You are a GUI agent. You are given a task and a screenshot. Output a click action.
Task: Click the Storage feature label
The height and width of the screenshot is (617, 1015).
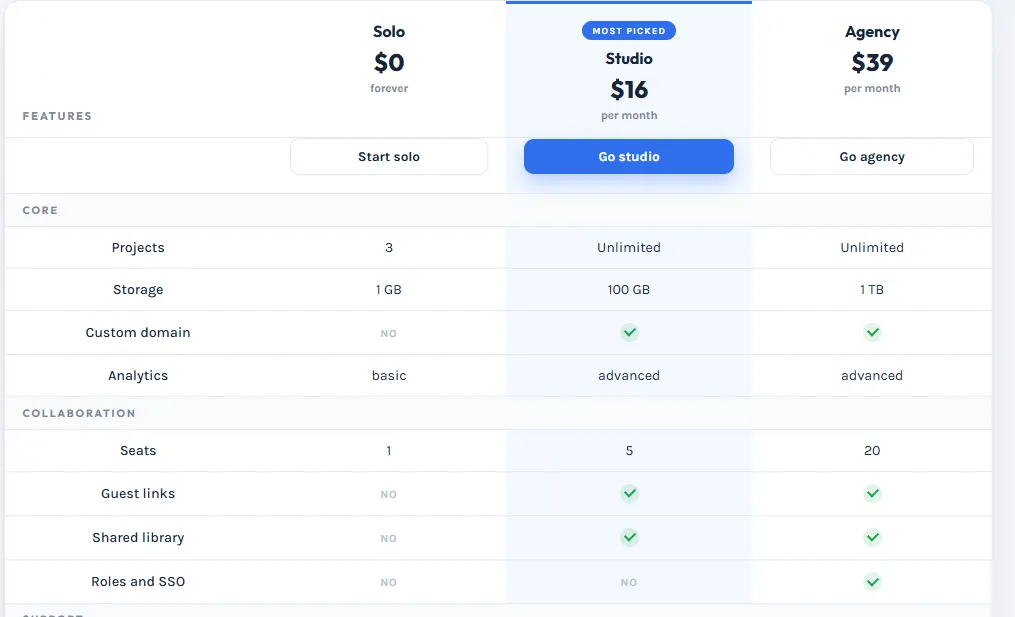tap(138, 290)
